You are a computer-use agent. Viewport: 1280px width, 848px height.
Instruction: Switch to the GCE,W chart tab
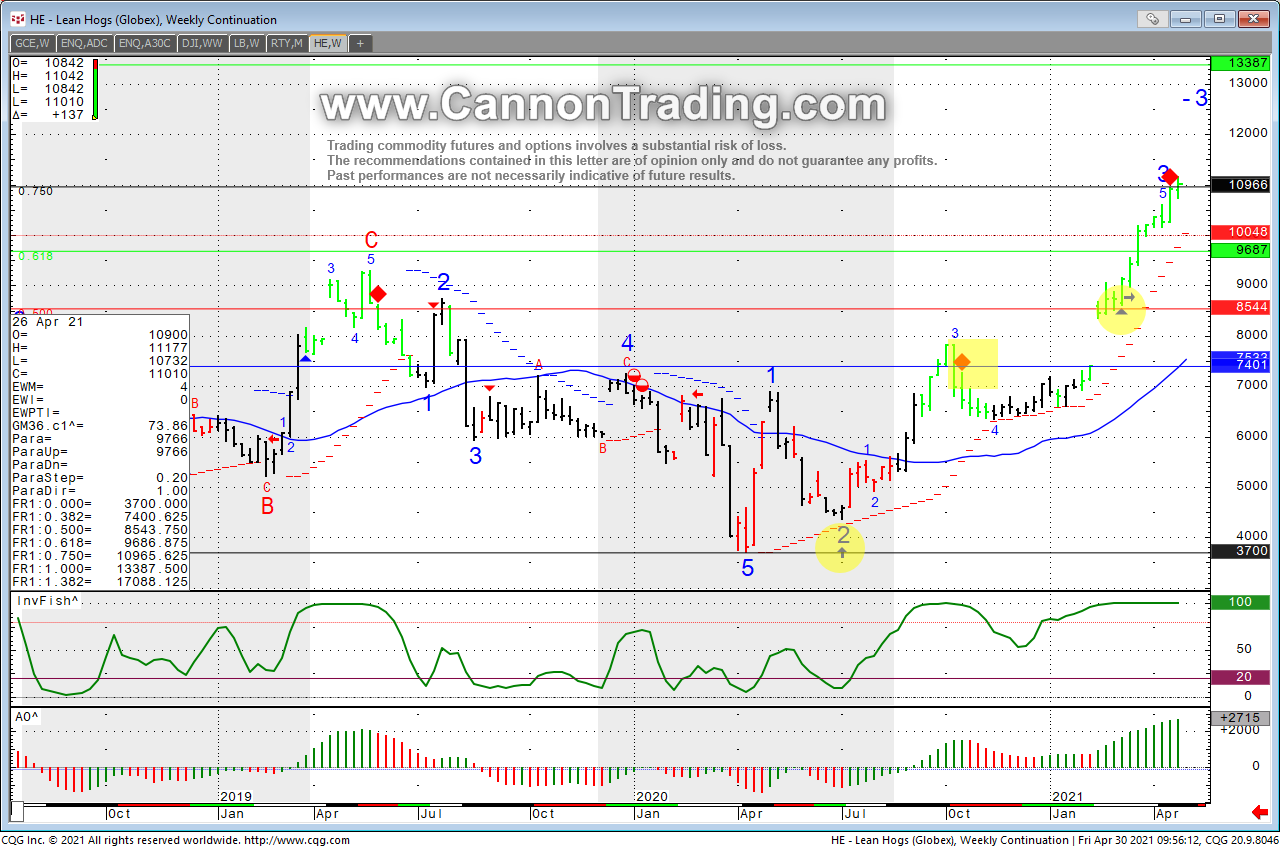(x=33, y=43)
